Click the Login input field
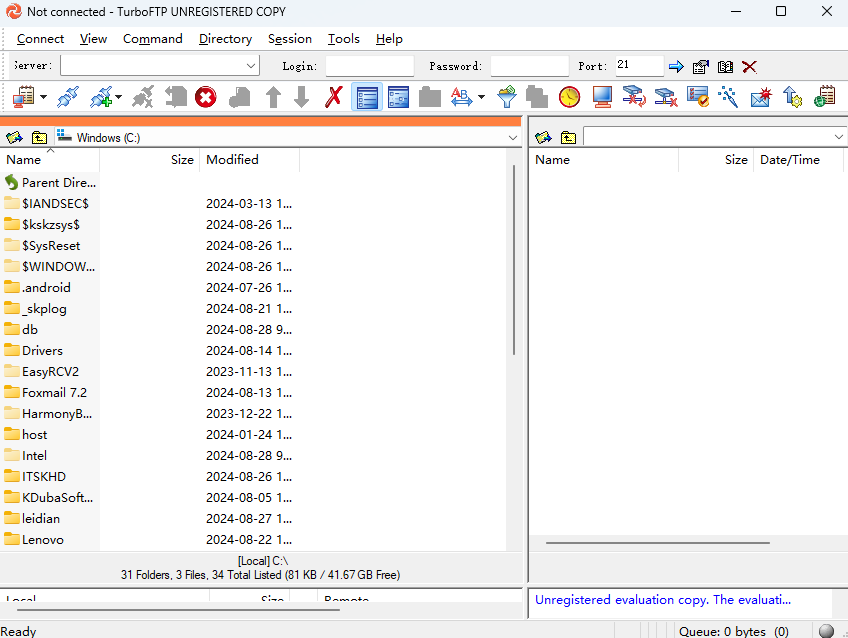 tap(370, 66)
